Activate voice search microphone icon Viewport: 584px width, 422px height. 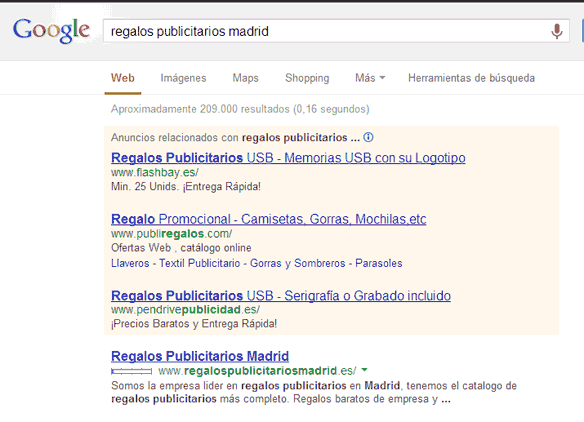click(556, 31)
